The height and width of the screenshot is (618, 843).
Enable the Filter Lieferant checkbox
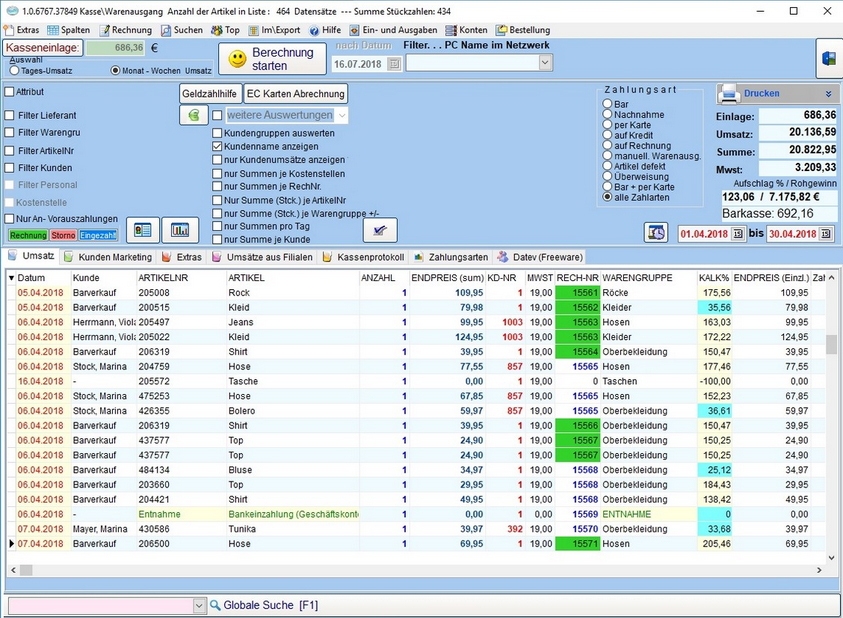pos(10,116)
